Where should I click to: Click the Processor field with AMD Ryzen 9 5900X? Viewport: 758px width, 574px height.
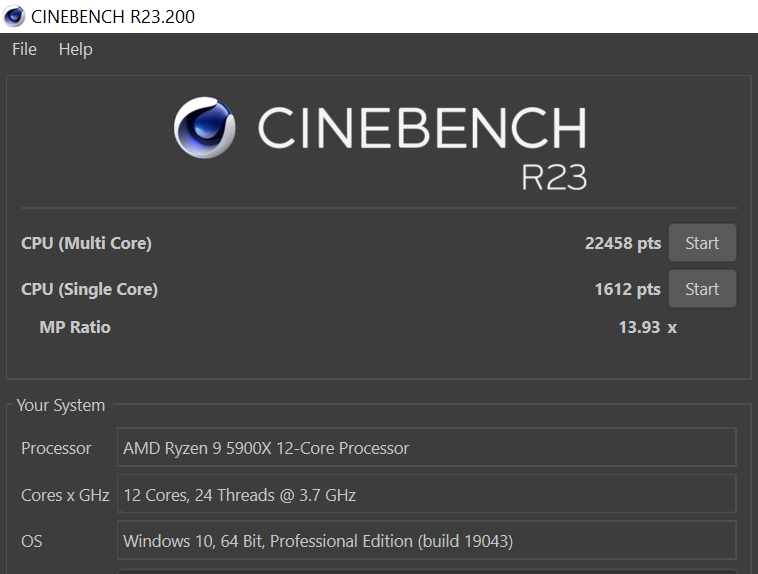coord(426,447)
